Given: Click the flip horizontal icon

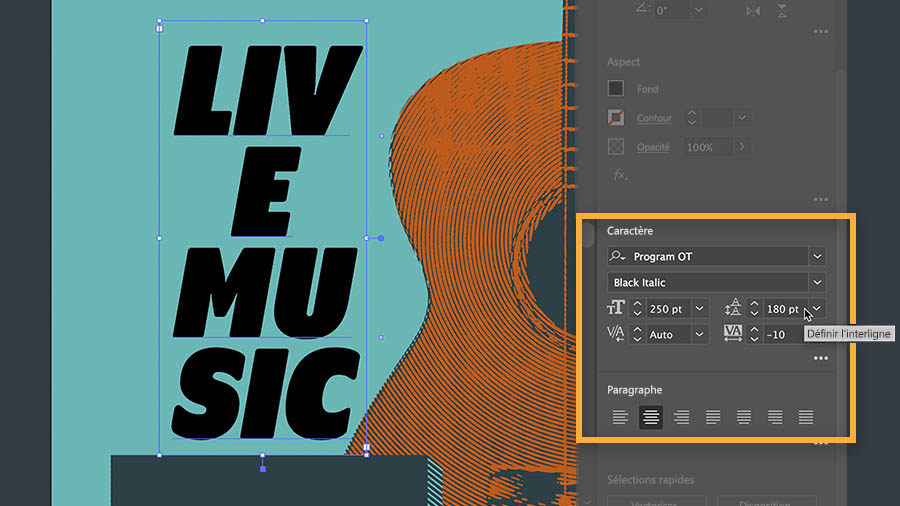Looking at the screenshot, I should (753, 10).
